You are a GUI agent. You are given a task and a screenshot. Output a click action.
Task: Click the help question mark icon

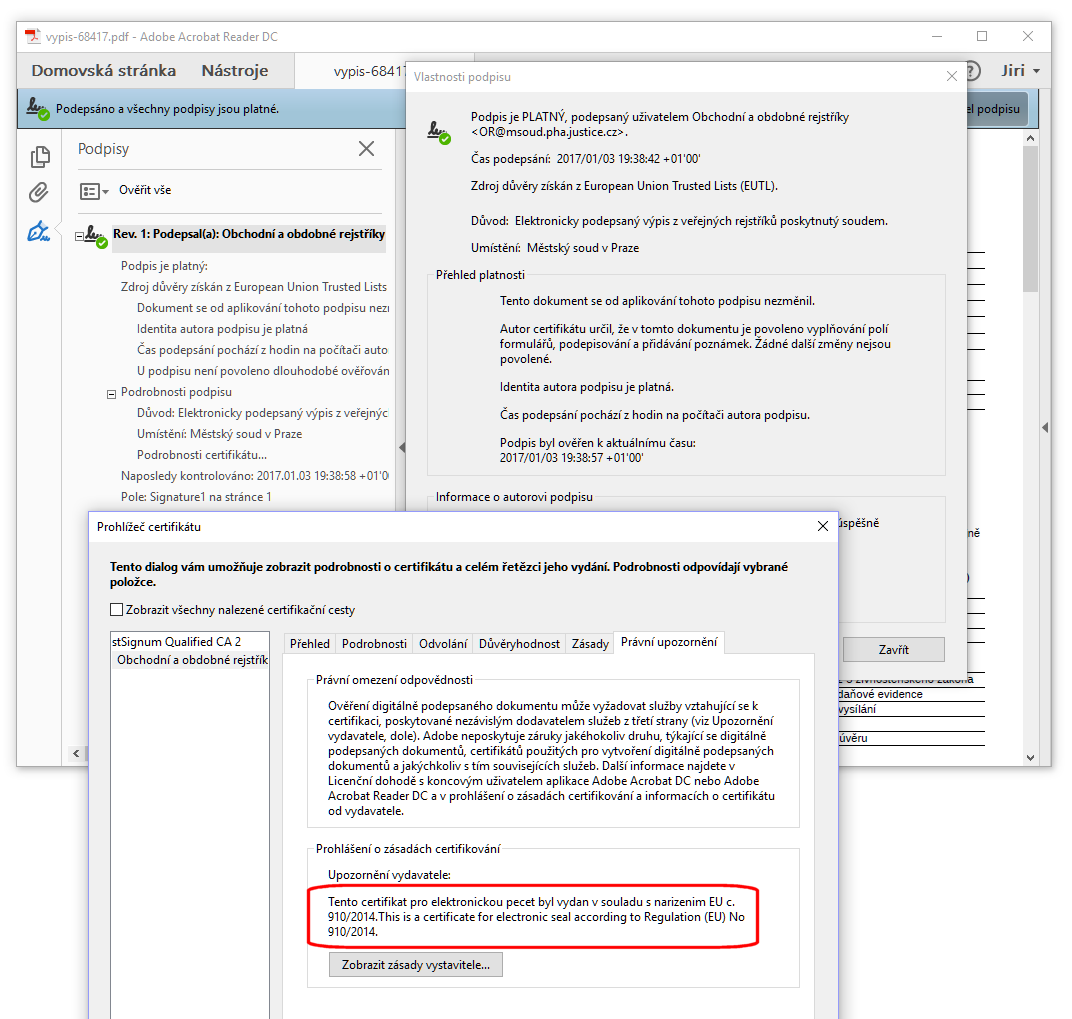coord(974,70)
